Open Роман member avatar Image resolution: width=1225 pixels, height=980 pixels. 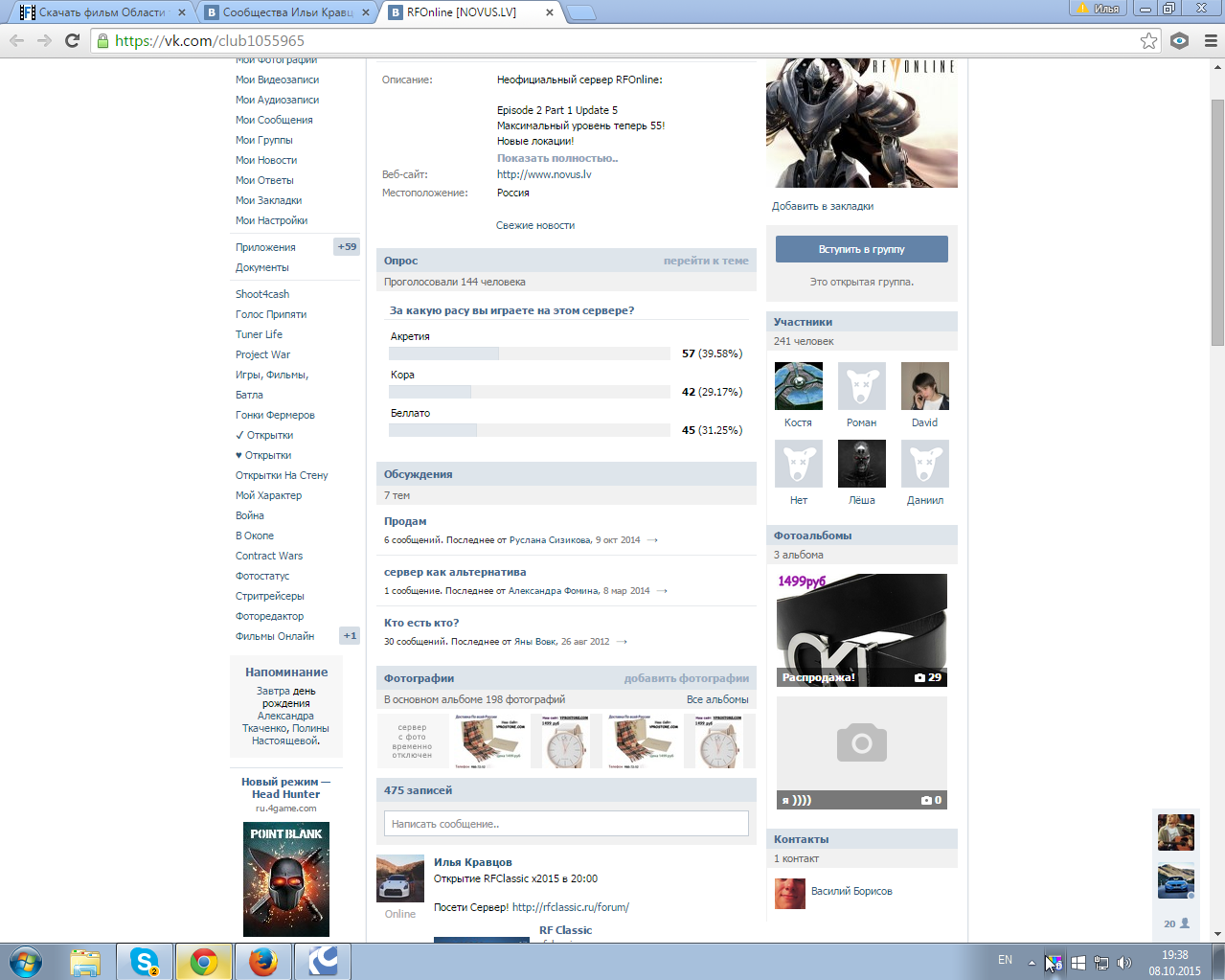(862, 386)
